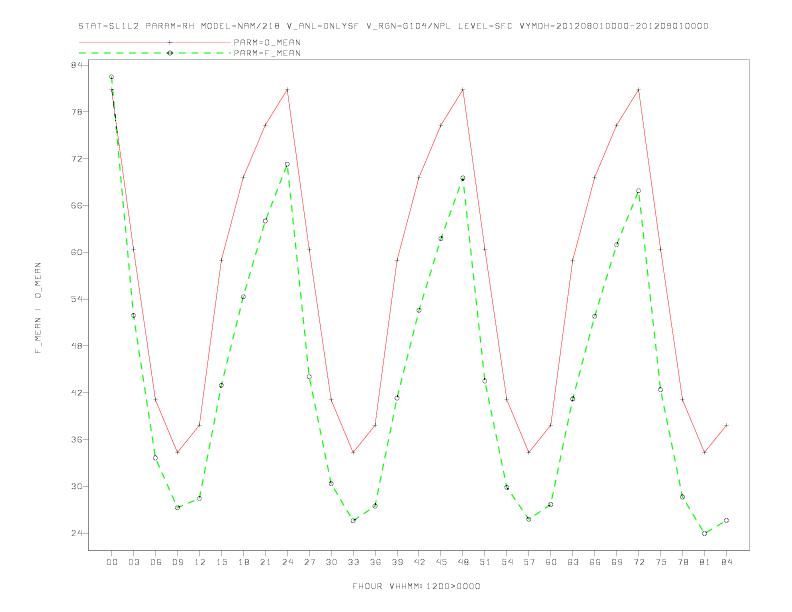
Task: Click x-axis forecast hour label 12
Action: 200,562
